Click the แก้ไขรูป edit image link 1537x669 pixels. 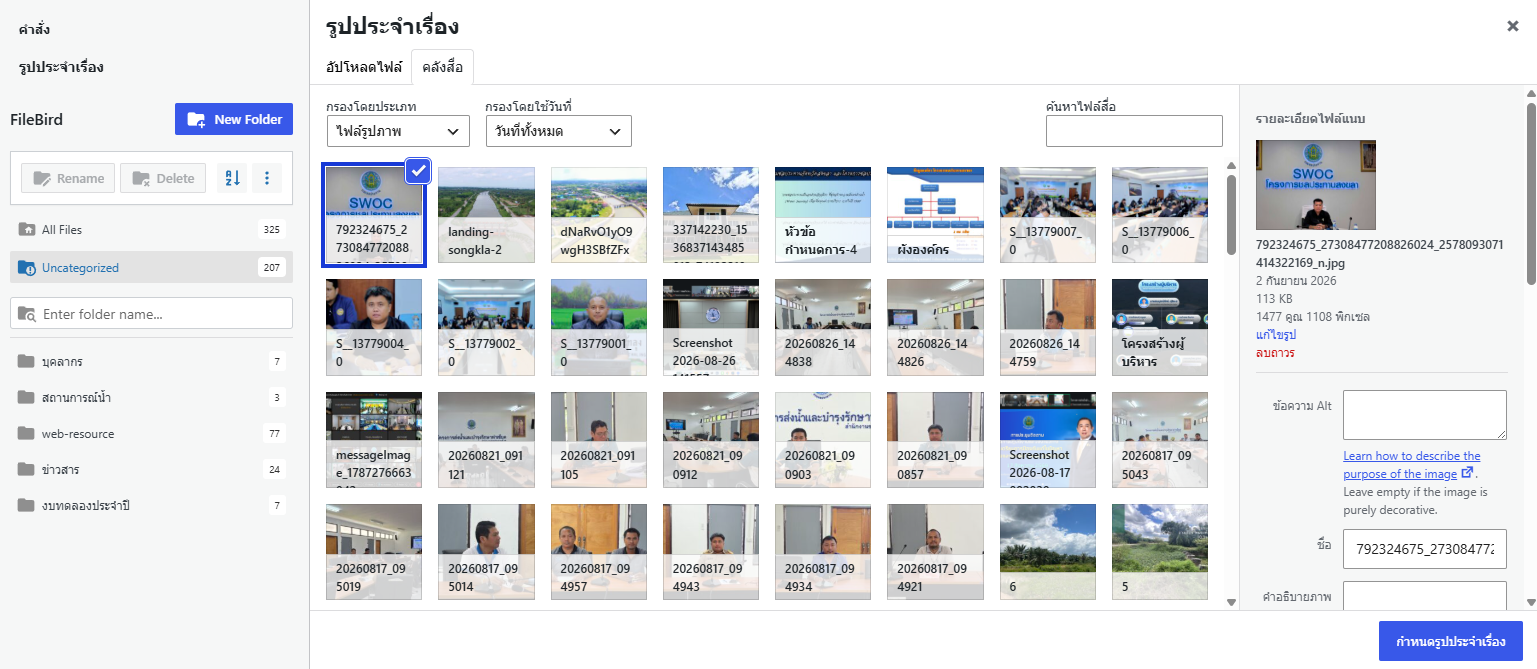tap(1276, 335)
